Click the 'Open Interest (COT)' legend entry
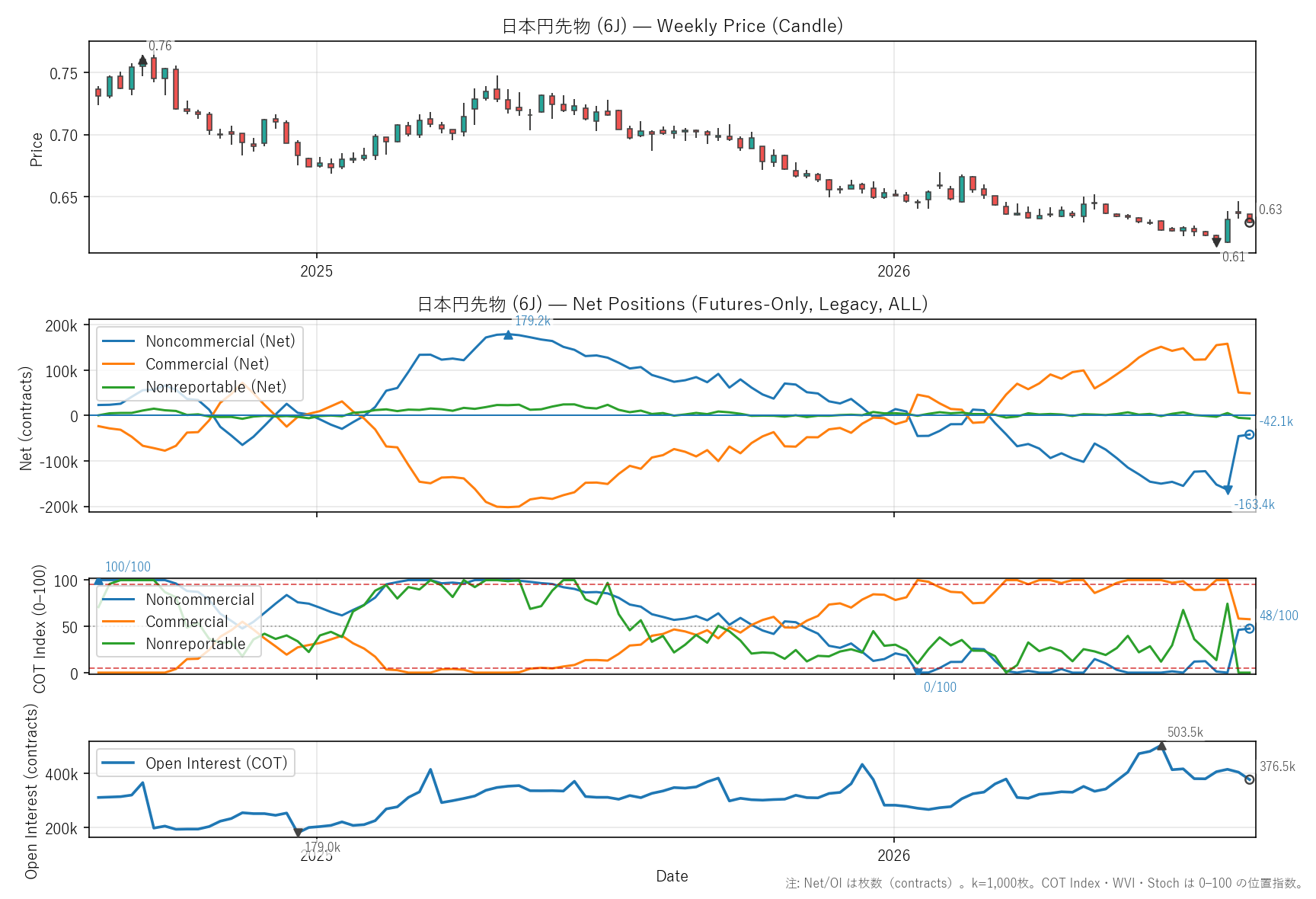This screenshot has height=899, width=1316. (x=216, y=763)
